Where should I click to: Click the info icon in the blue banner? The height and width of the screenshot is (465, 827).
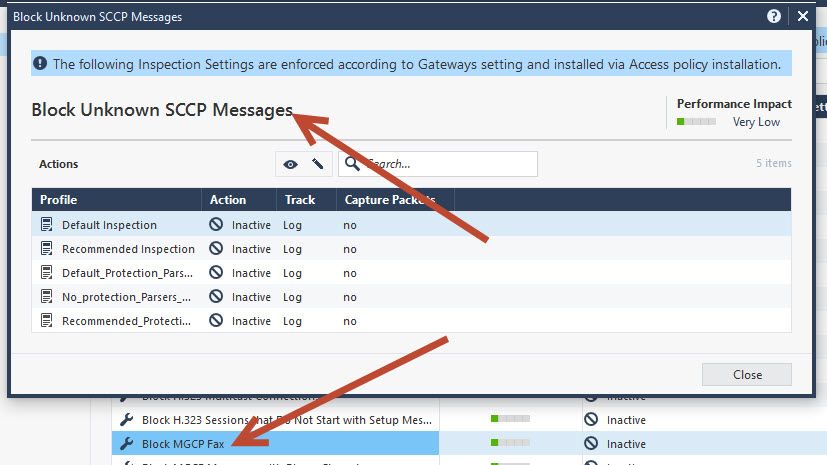pos(40,64)
